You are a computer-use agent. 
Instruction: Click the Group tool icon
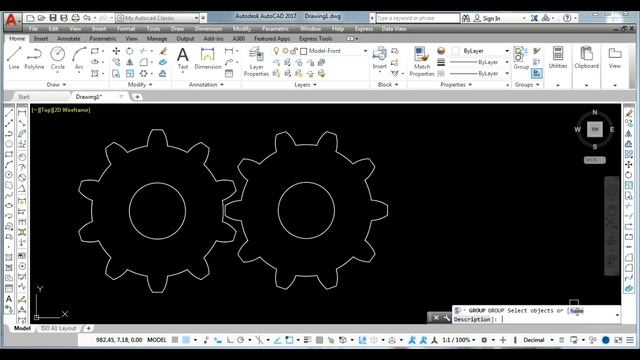[x=521, y=58]
